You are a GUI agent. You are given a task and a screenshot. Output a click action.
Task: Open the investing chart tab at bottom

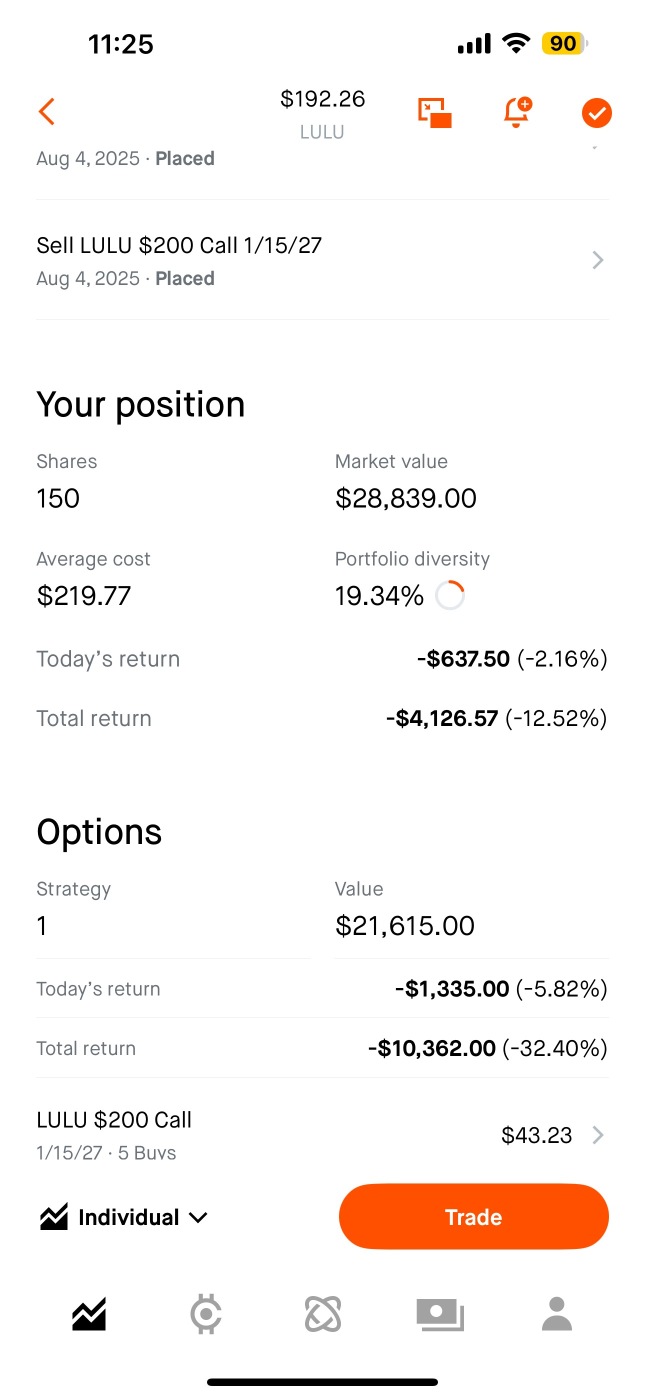tap(89, 1314)
